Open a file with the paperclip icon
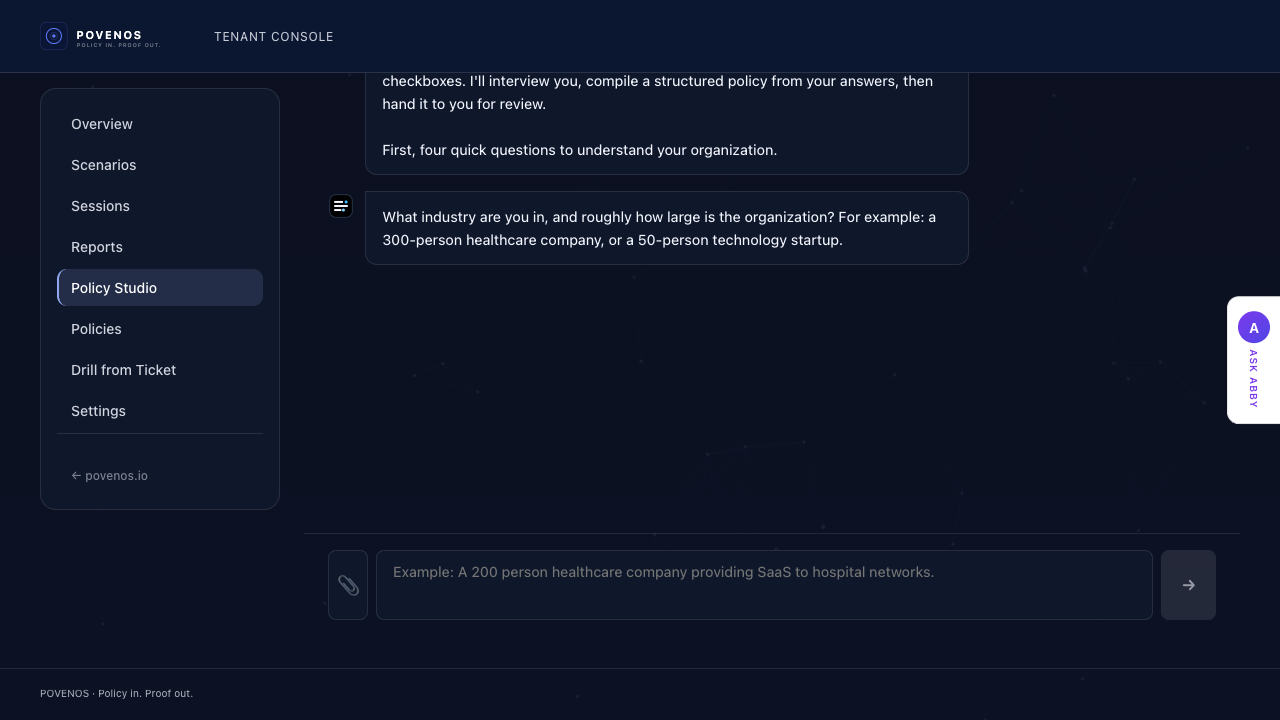Viewport: 1280px width, 720px height. click(348, 584)
